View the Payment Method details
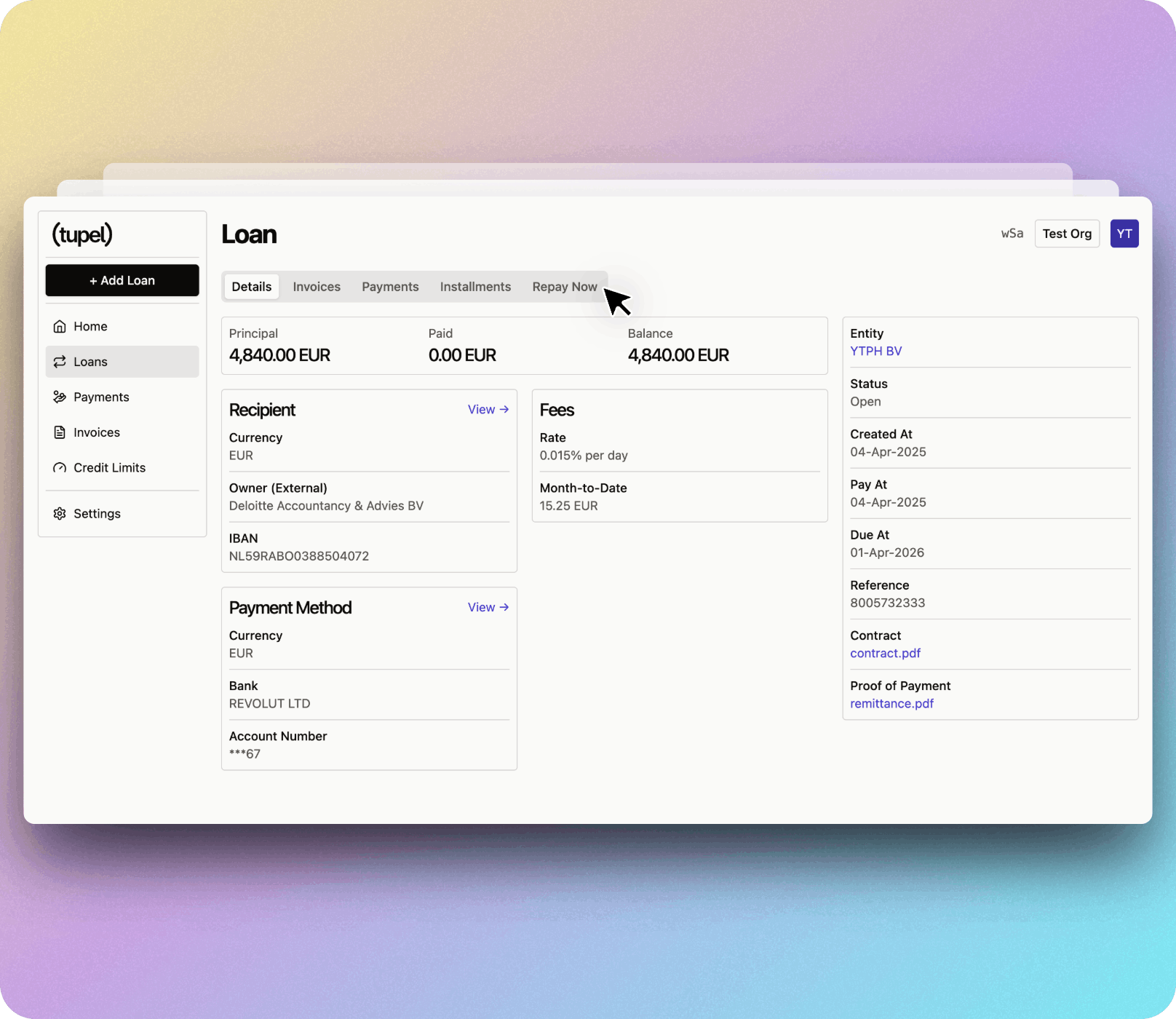1176x1019 pixels. tap(488, 608)
